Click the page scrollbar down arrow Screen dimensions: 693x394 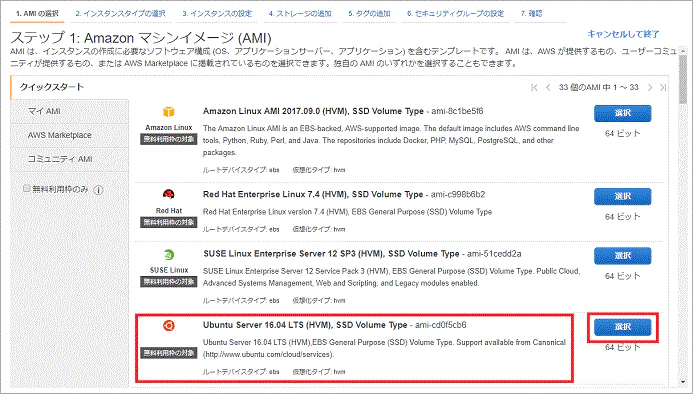pyautogui.click(x=683, y=382)
